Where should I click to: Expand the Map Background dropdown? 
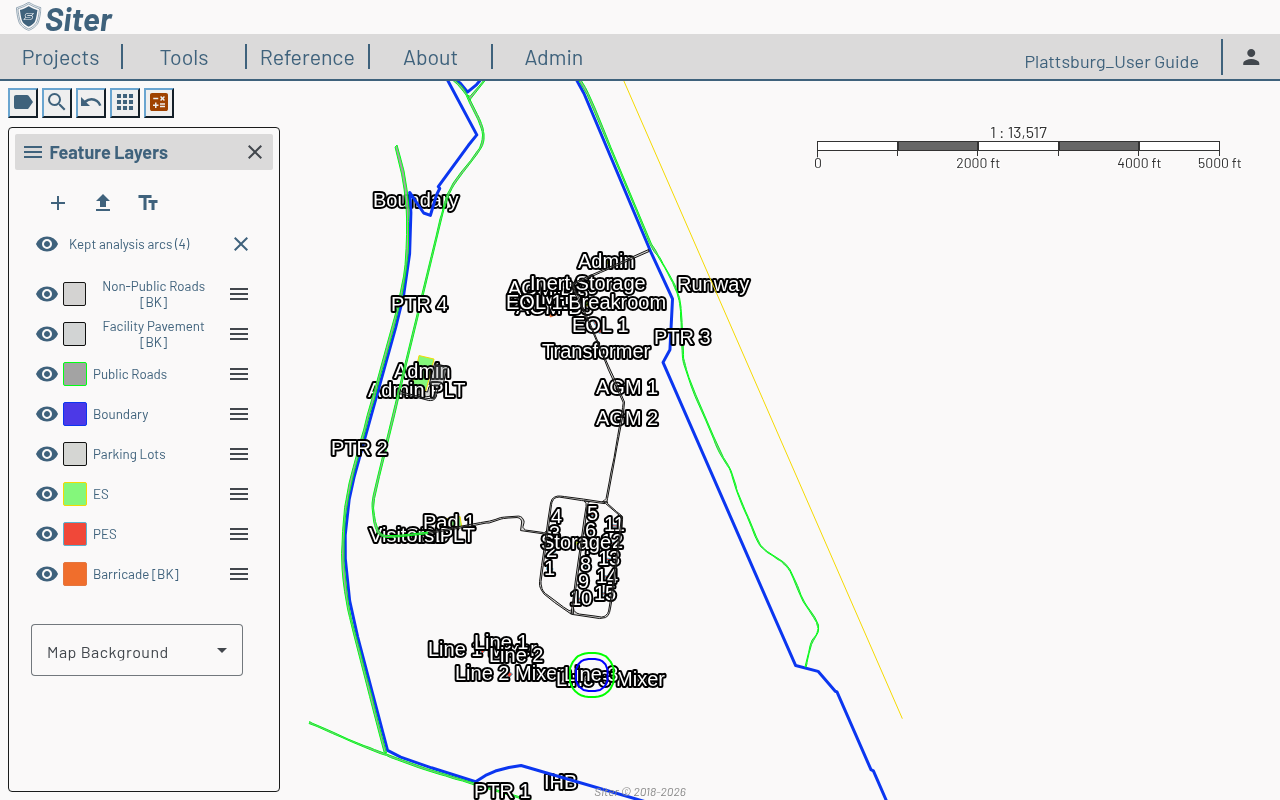pos(137,650)
